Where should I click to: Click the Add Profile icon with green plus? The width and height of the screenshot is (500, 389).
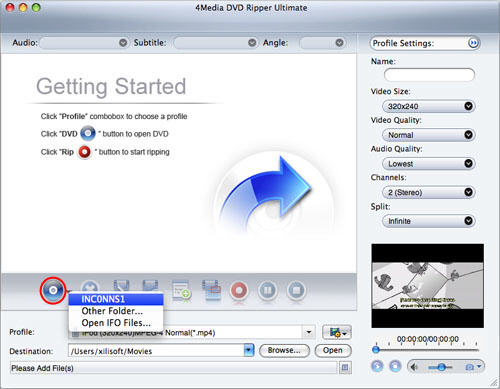pyautogui.click(x=181, y=290)
